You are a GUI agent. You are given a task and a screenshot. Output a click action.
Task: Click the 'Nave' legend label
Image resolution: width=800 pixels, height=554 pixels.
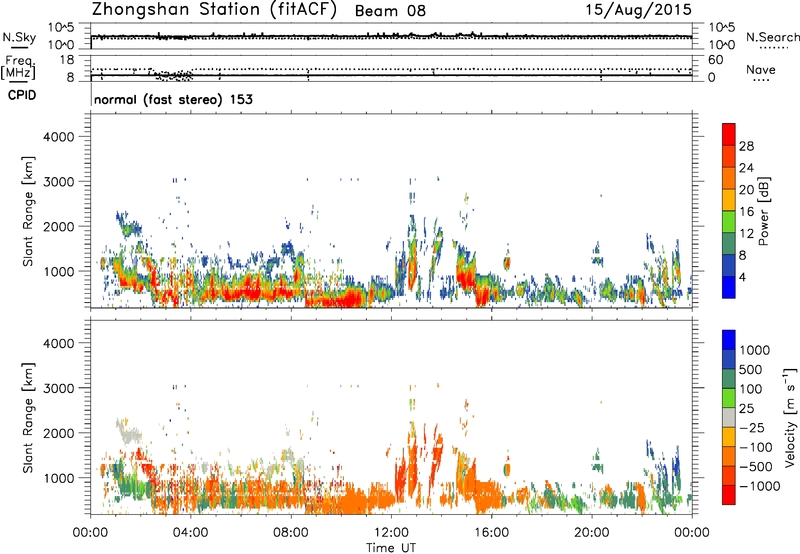tap(761, 70)
